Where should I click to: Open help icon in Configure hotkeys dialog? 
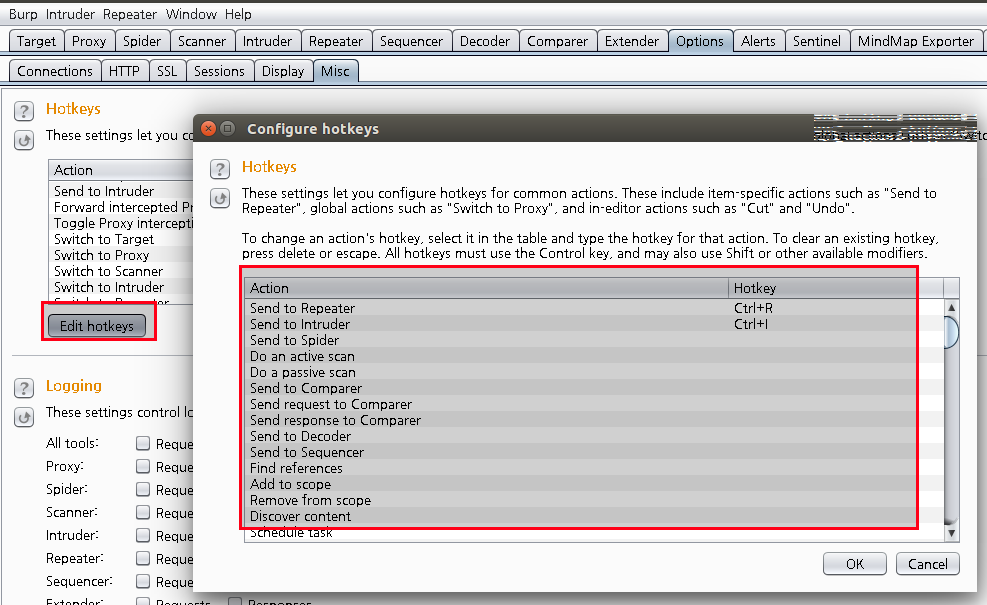pos(220,169)
